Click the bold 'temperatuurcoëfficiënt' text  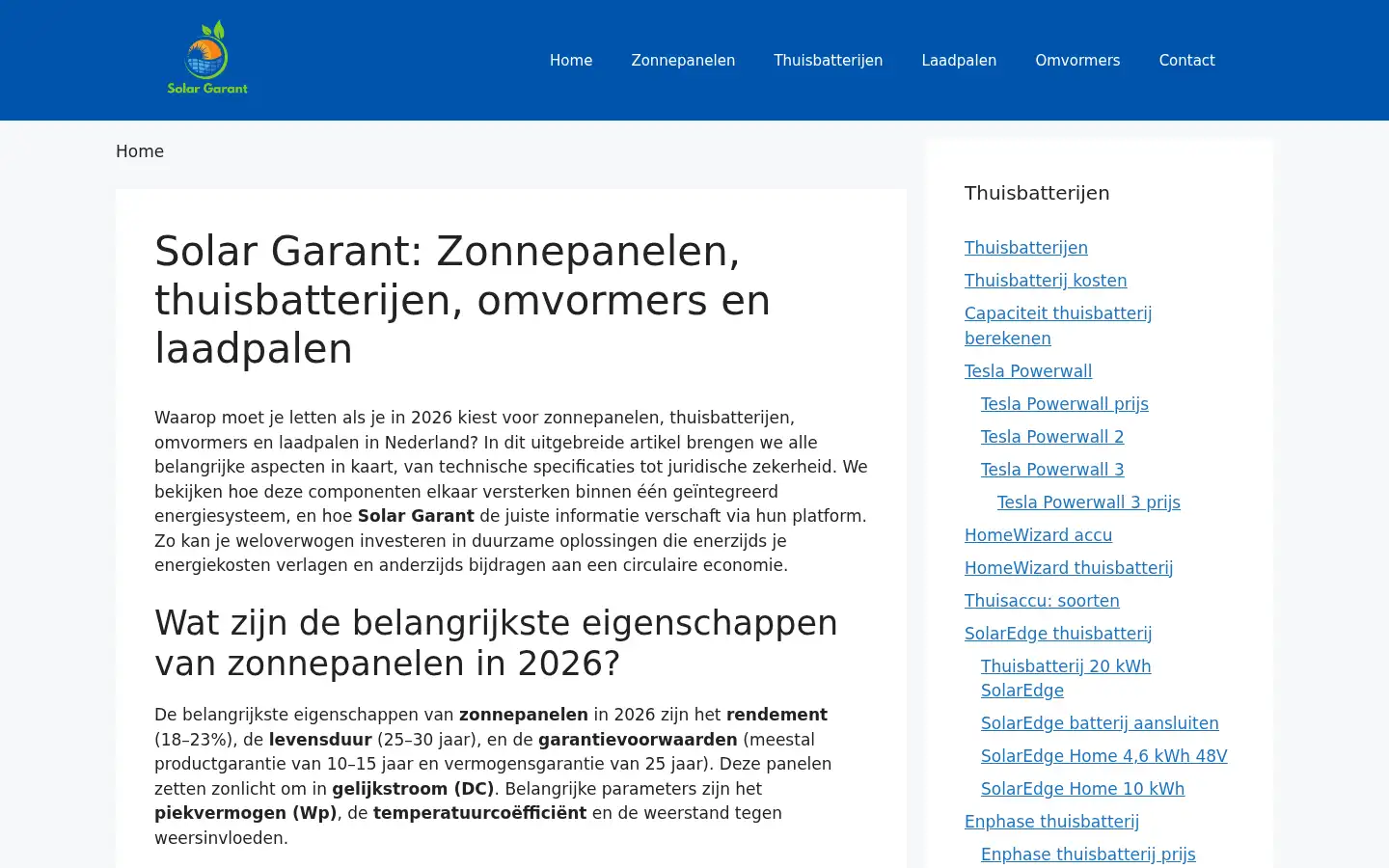479,813
